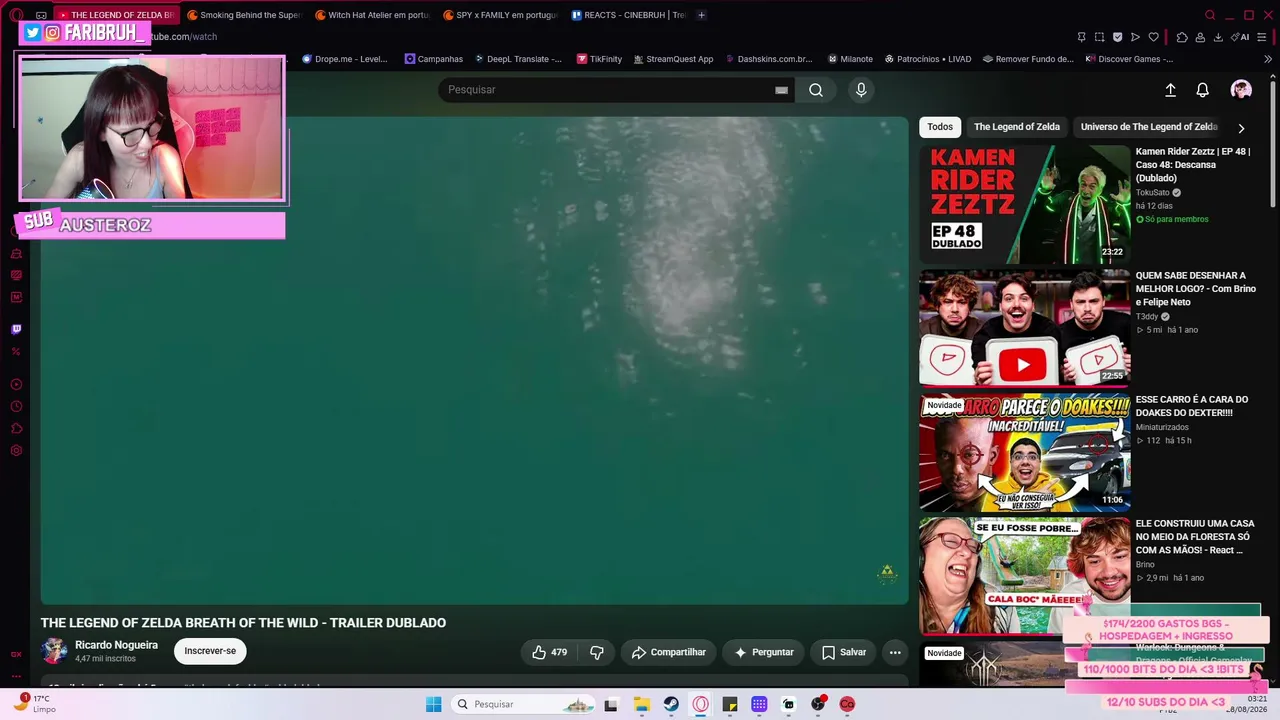Open YouTube notifications bell
Screen dimensions: 1280x720
point(1203,90)
